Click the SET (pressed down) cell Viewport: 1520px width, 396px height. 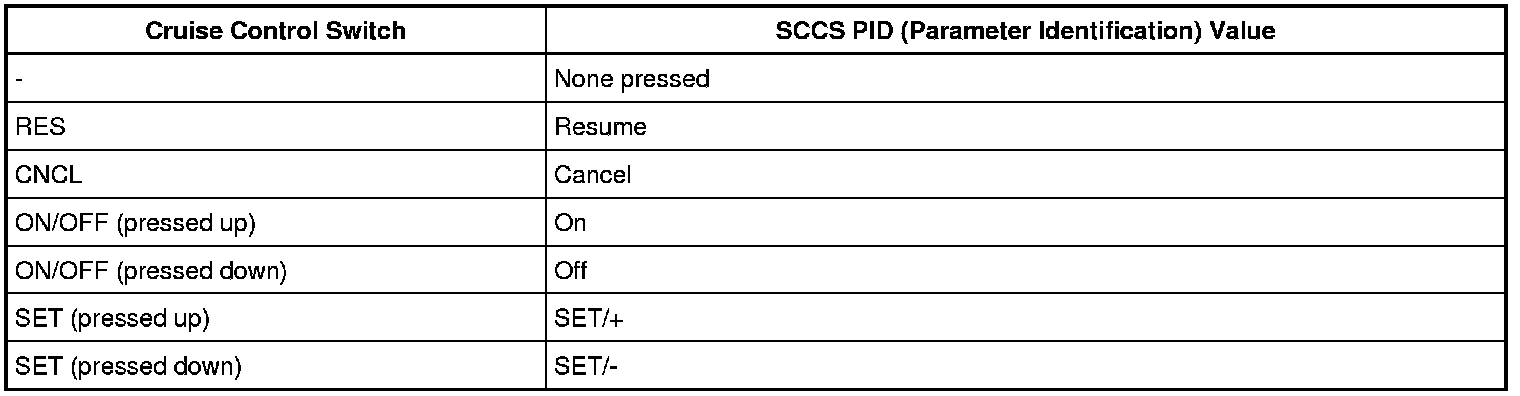click(x=276, y=367)
